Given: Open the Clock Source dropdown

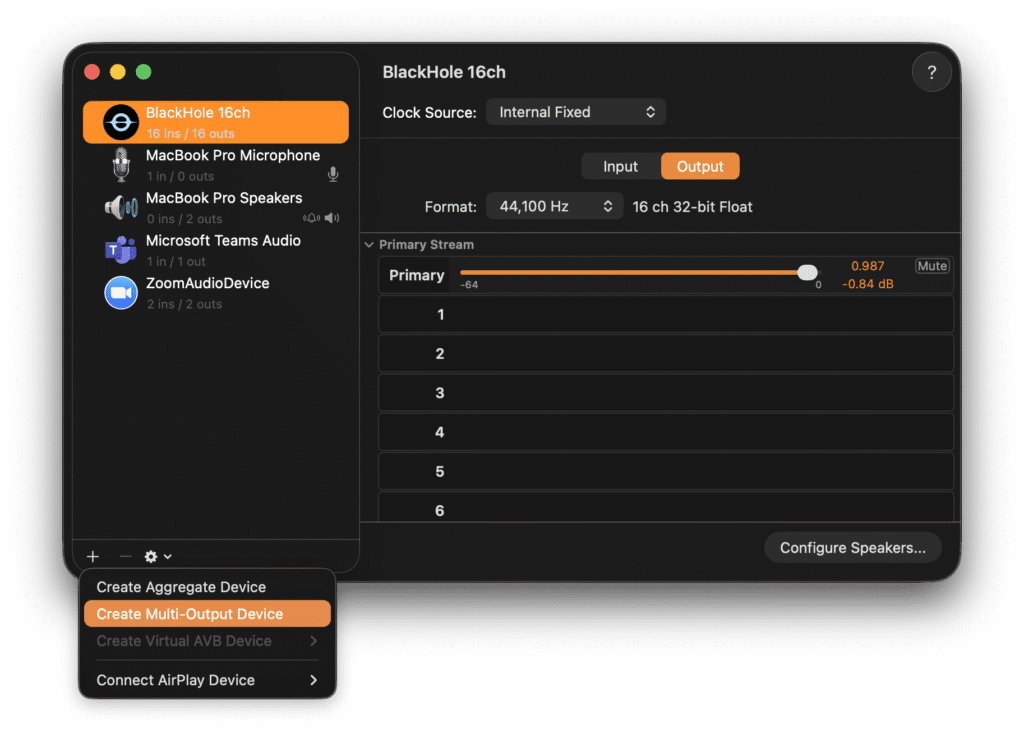Looking at the screenshot, I should tap(576, 112).
